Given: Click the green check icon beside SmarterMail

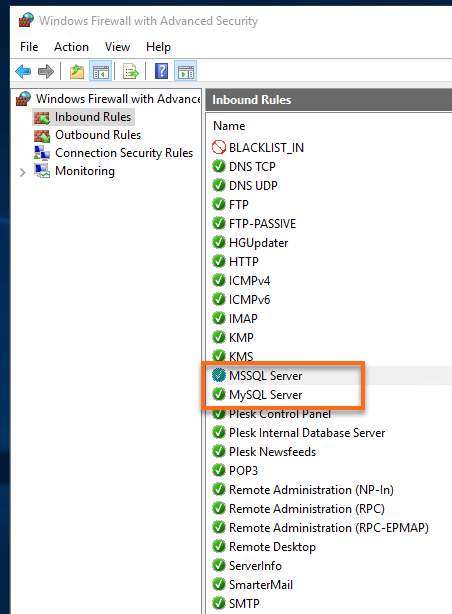Looking at the screenshot, I should 219,584.
